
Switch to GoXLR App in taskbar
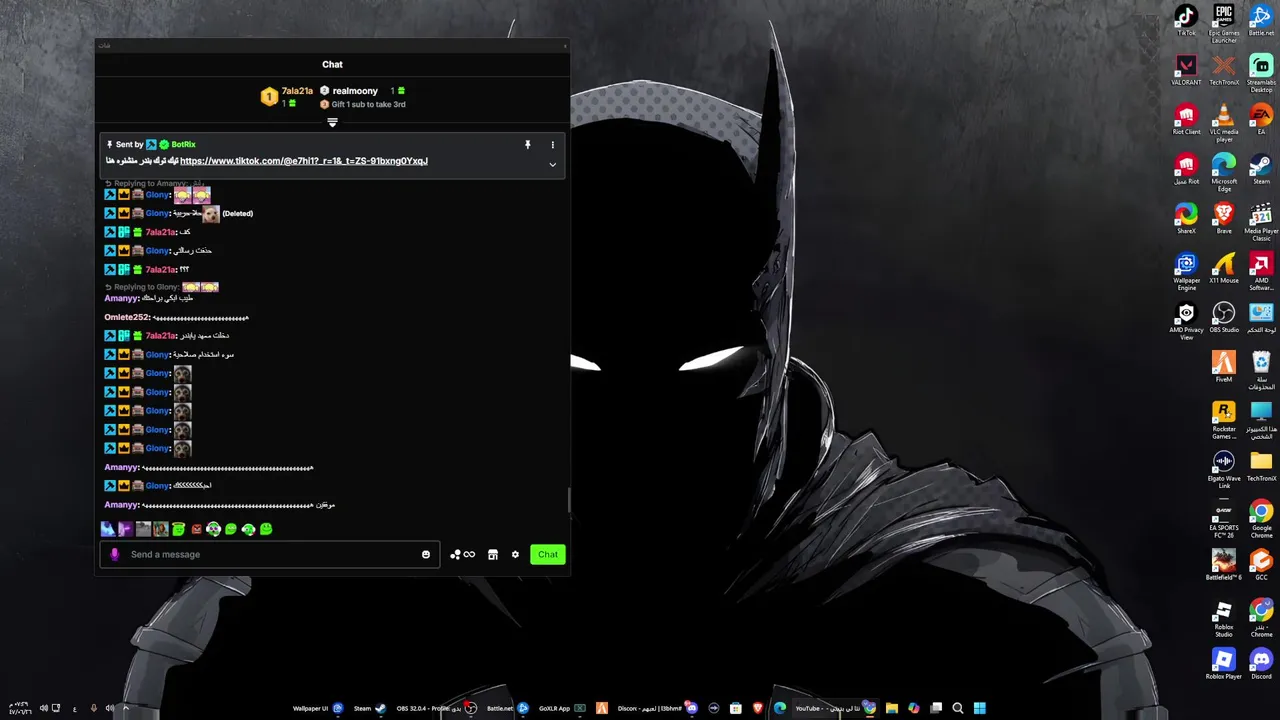click(562, 708)
